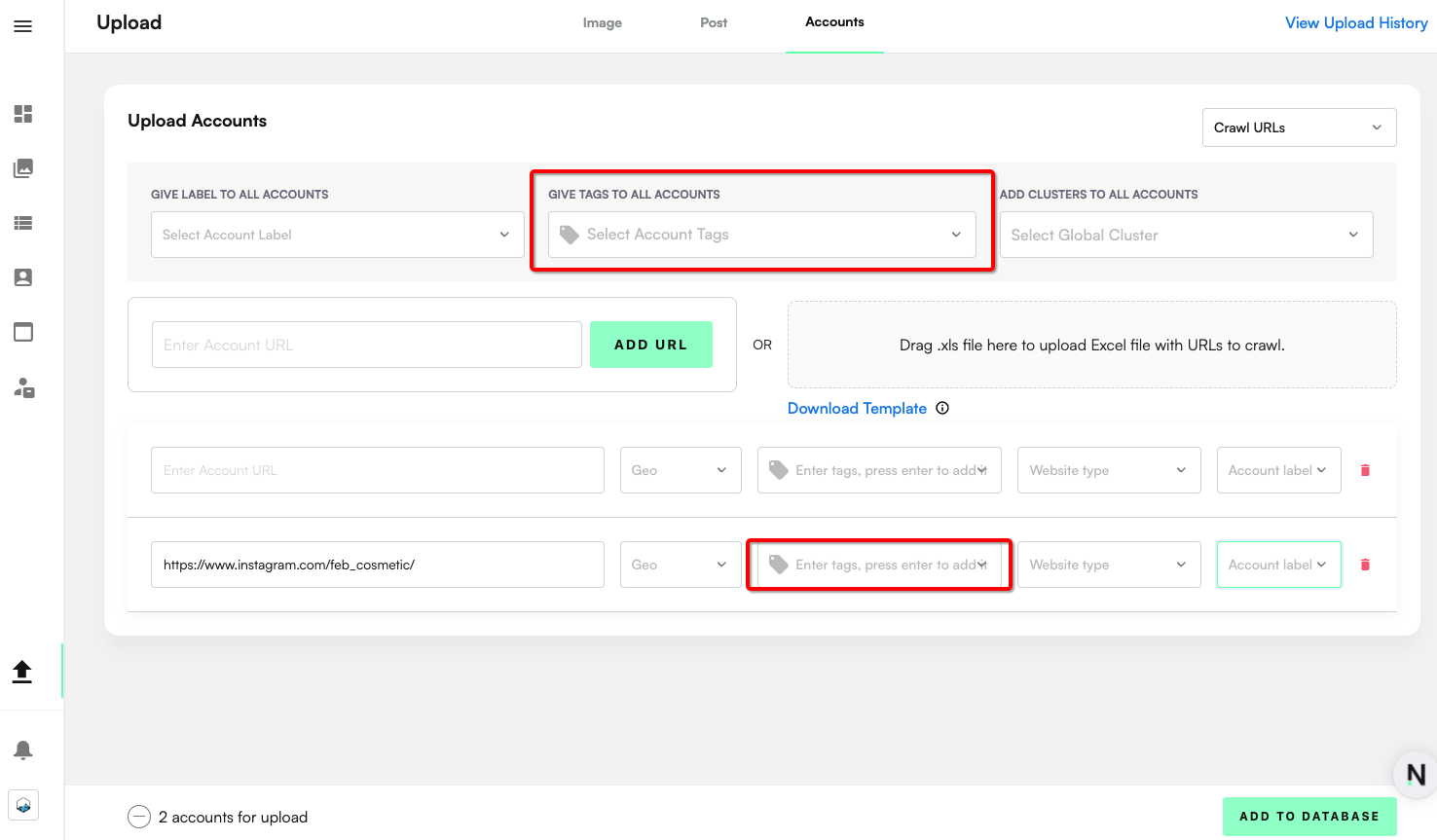Viewport: 1437px width, 840px height.
Task: Click the info icon beside Download Template
Action: pyautogui.click(x=942, y=408)
